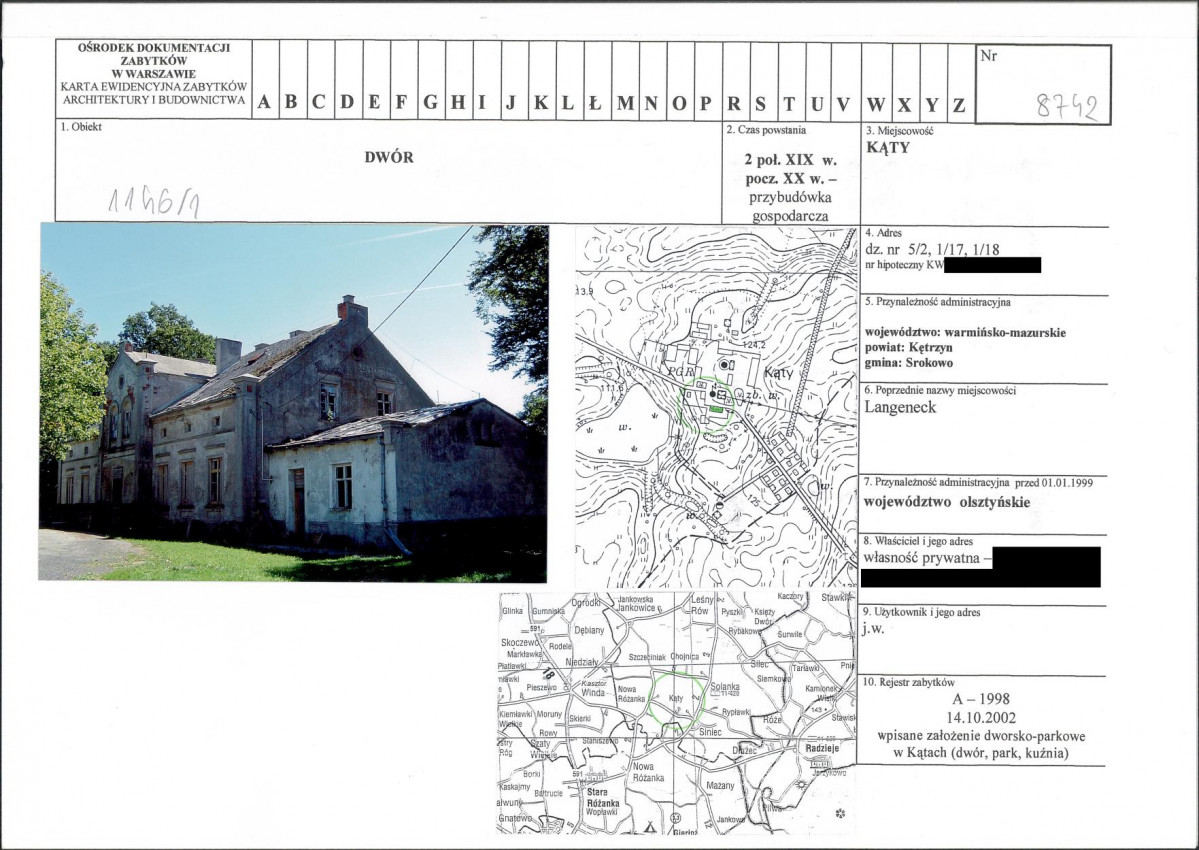The image size is (1199, 850).
Task: Click the DWÓR object title
Action: 389,157
